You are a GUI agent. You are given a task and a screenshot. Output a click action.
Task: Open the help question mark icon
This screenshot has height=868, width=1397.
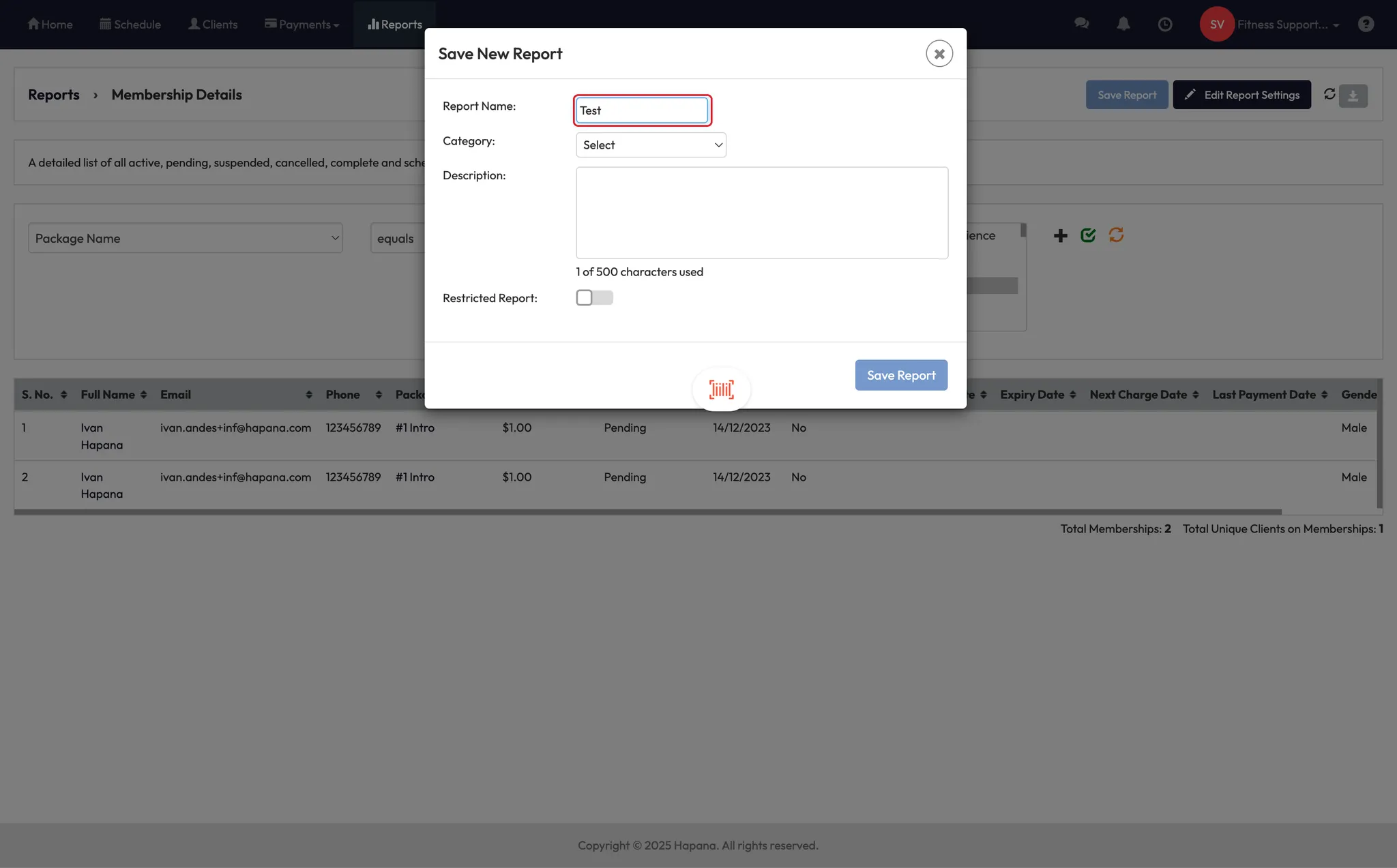[x=1366, y=24]
